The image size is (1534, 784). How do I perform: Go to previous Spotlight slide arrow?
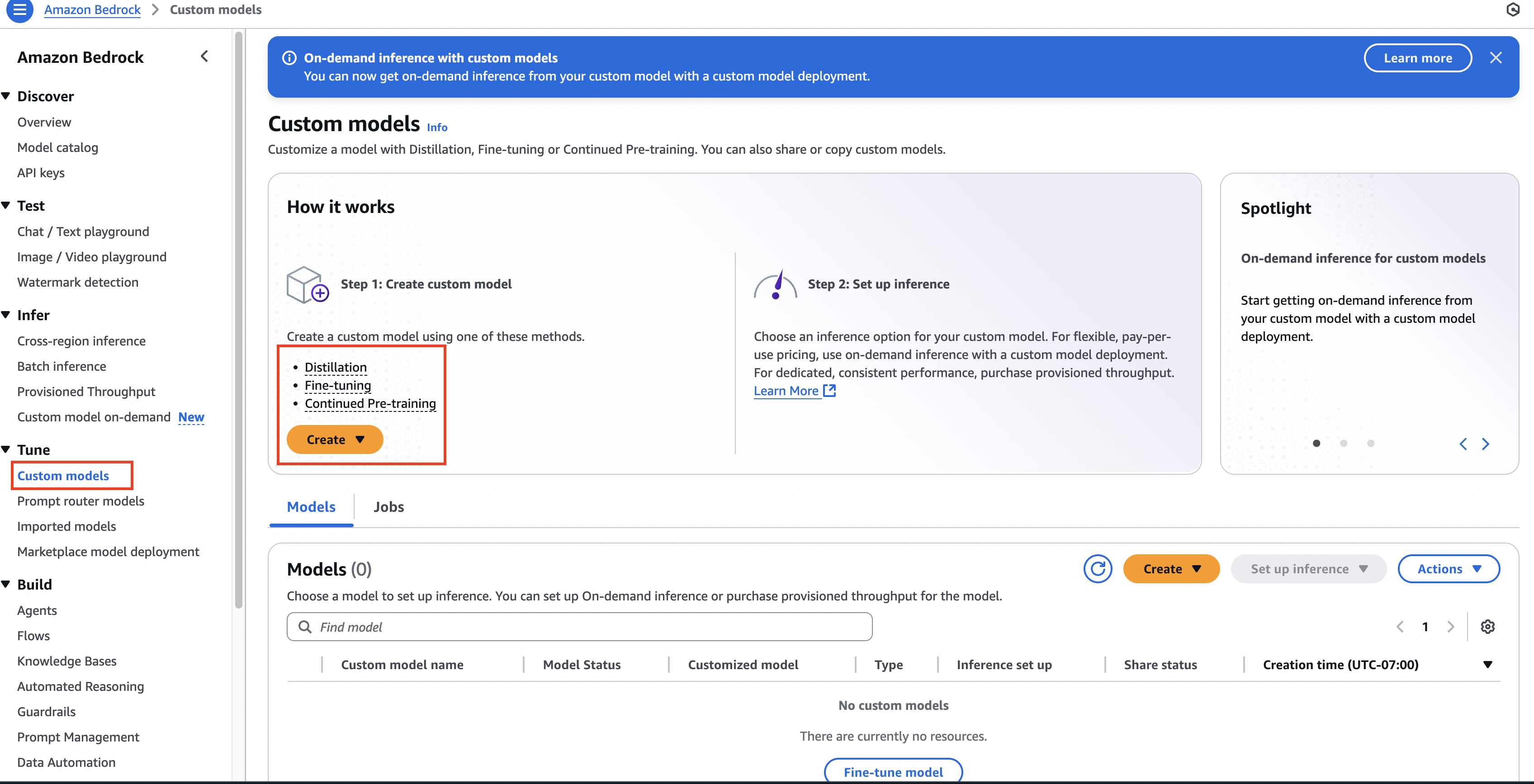pos(1463,444)
